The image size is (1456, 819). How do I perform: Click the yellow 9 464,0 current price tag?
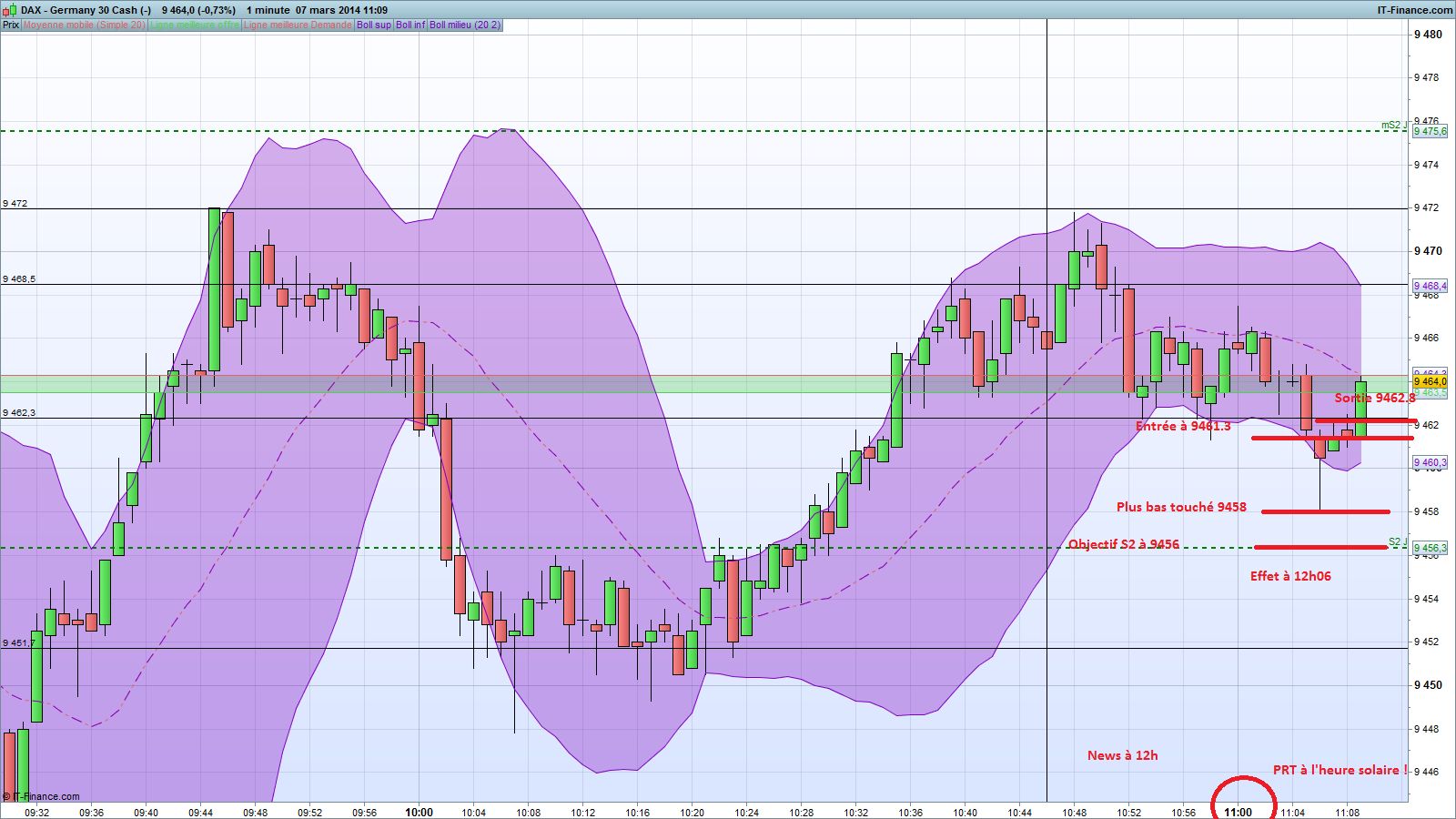[x=1430, y=382]
